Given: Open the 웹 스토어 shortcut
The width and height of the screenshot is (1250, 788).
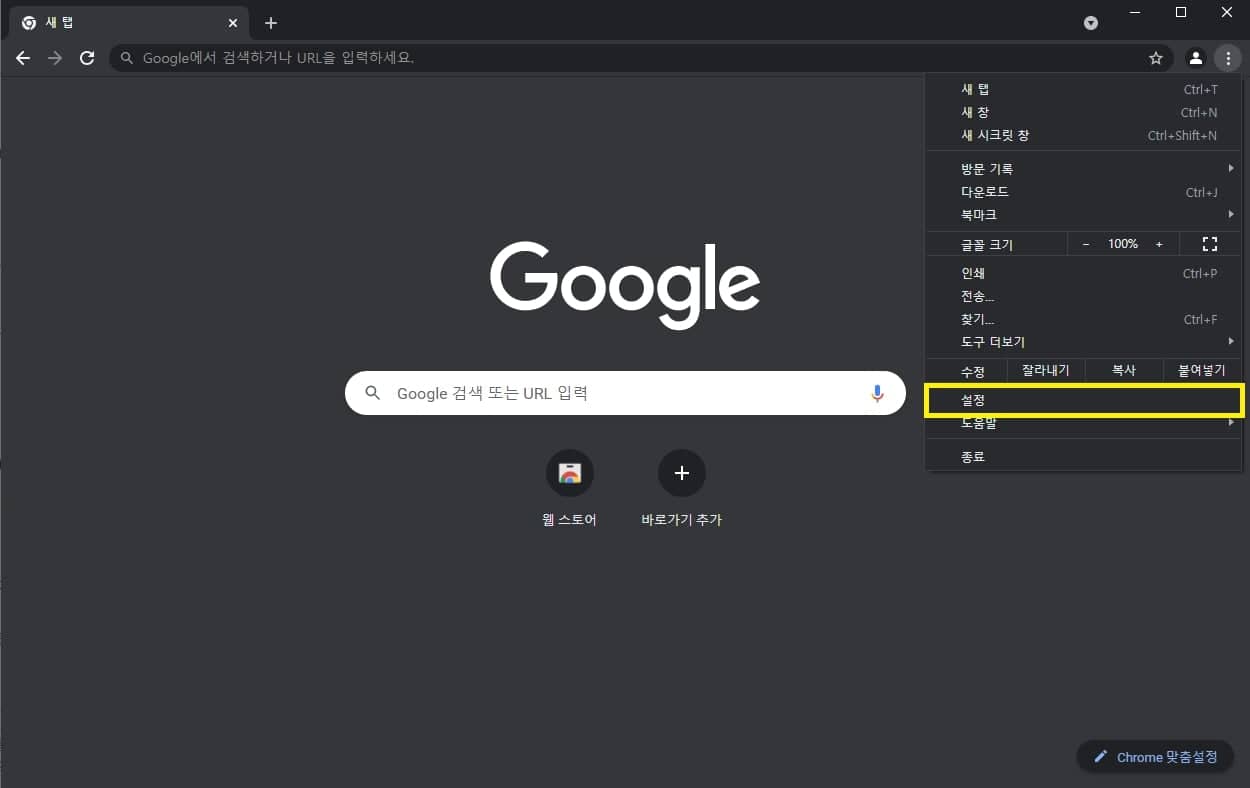Looking at the screenshot, I should tap(569, 473).
